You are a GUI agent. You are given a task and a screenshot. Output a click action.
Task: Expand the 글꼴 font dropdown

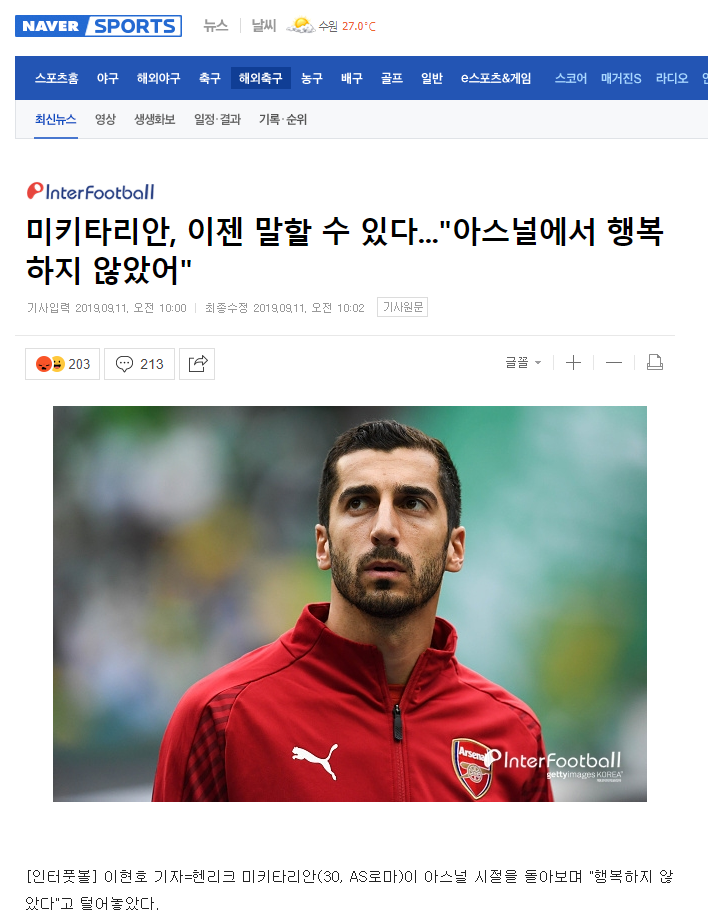pos(523,363)
